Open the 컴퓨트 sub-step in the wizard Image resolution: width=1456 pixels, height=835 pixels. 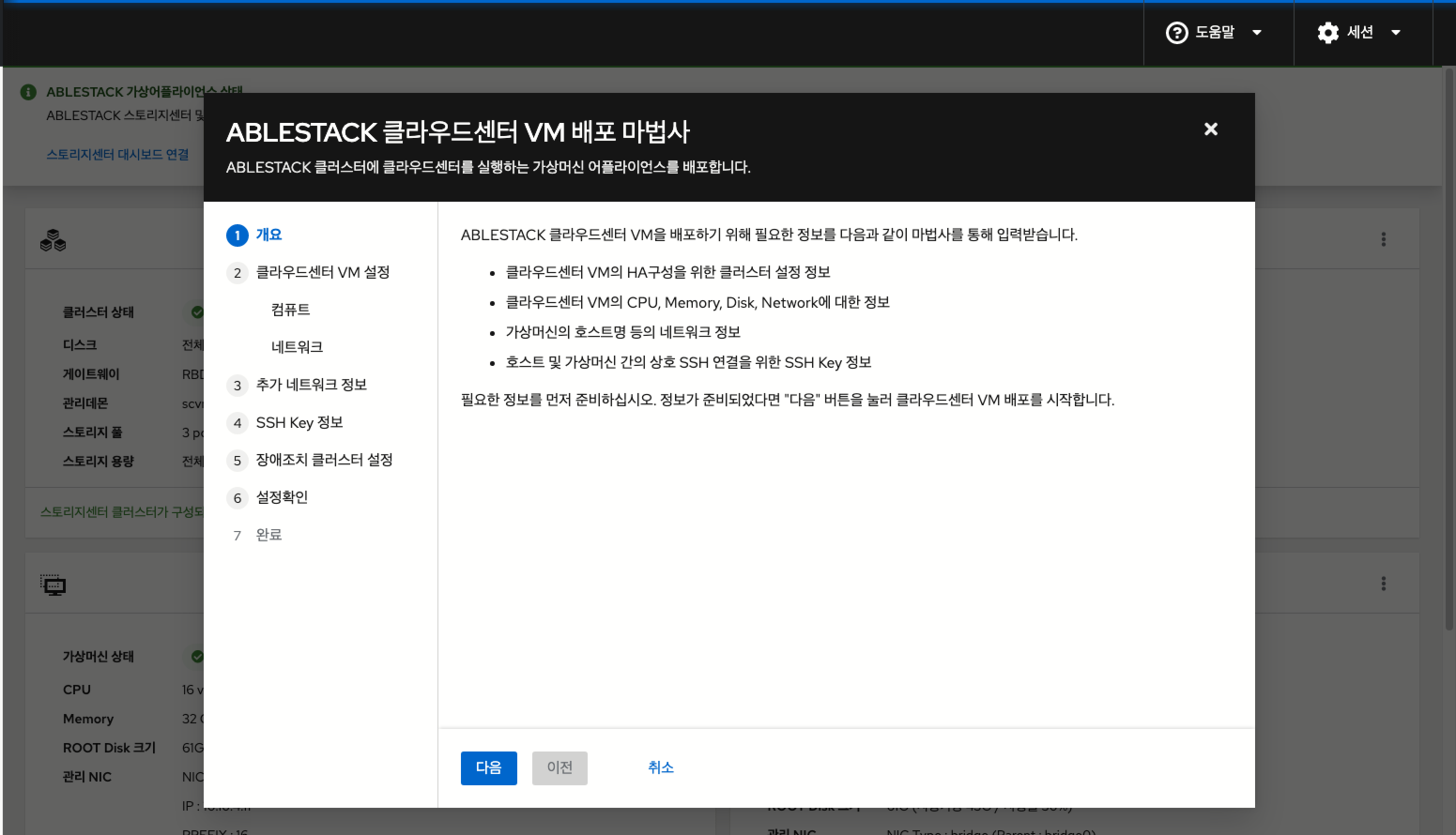290,310
